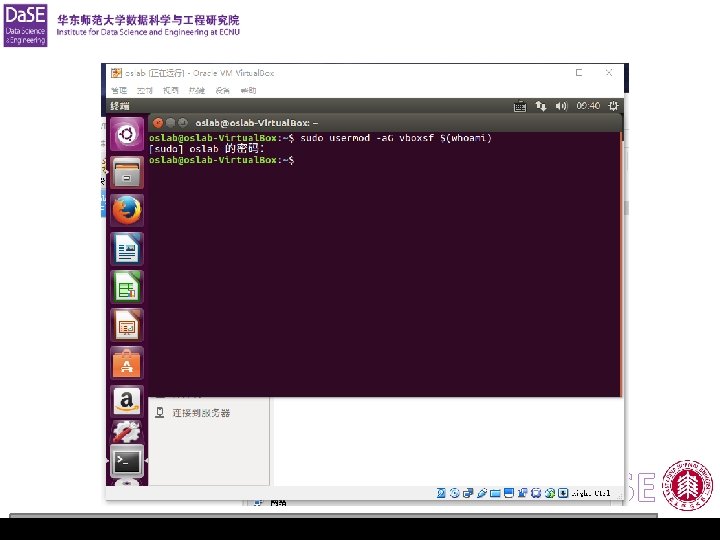Open the 热键 menu in VirtualBox

[197, 90]
